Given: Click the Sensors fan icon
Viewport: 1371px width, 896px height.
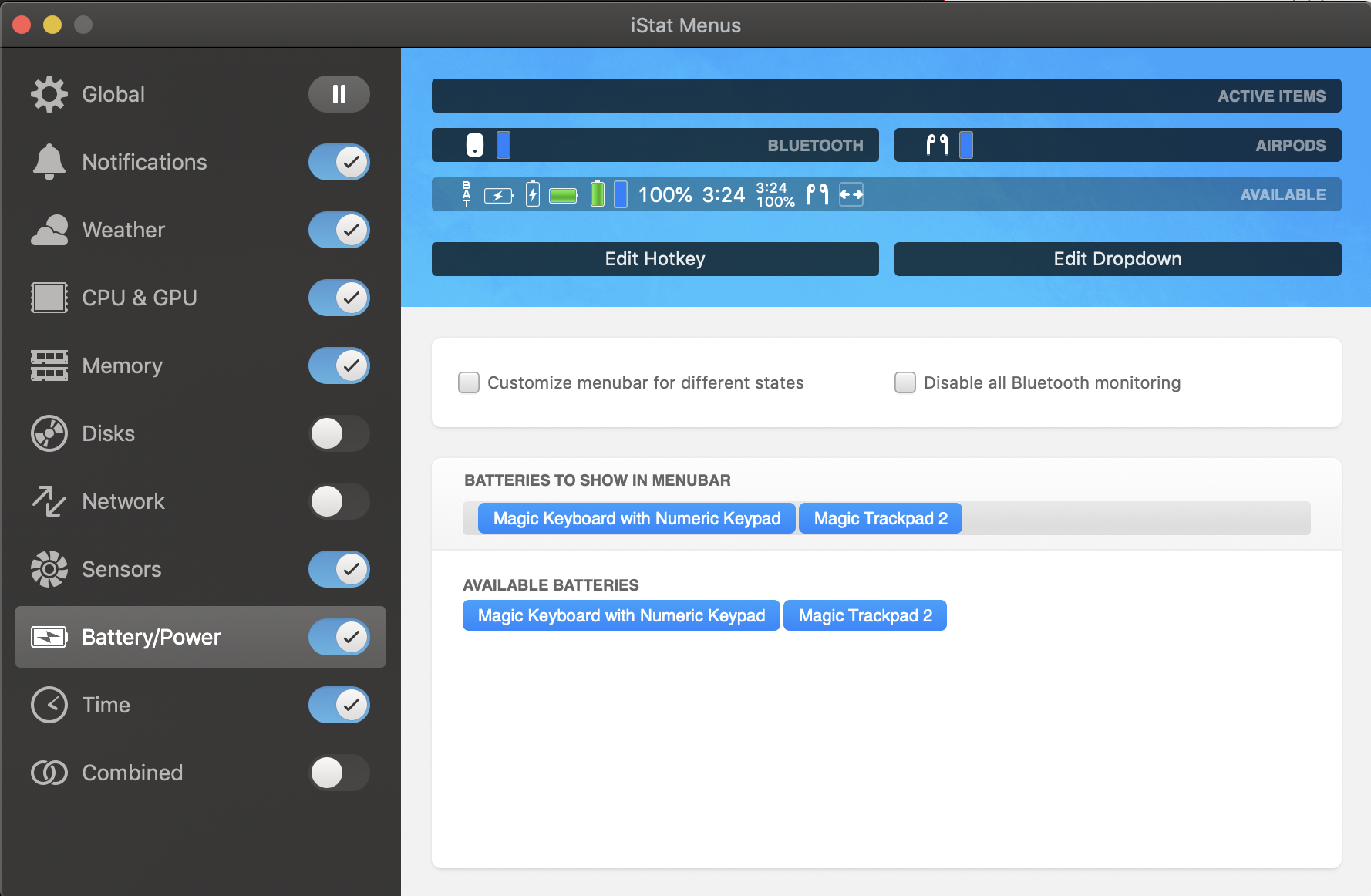Looking at the screenshot, I should (49, 569).
